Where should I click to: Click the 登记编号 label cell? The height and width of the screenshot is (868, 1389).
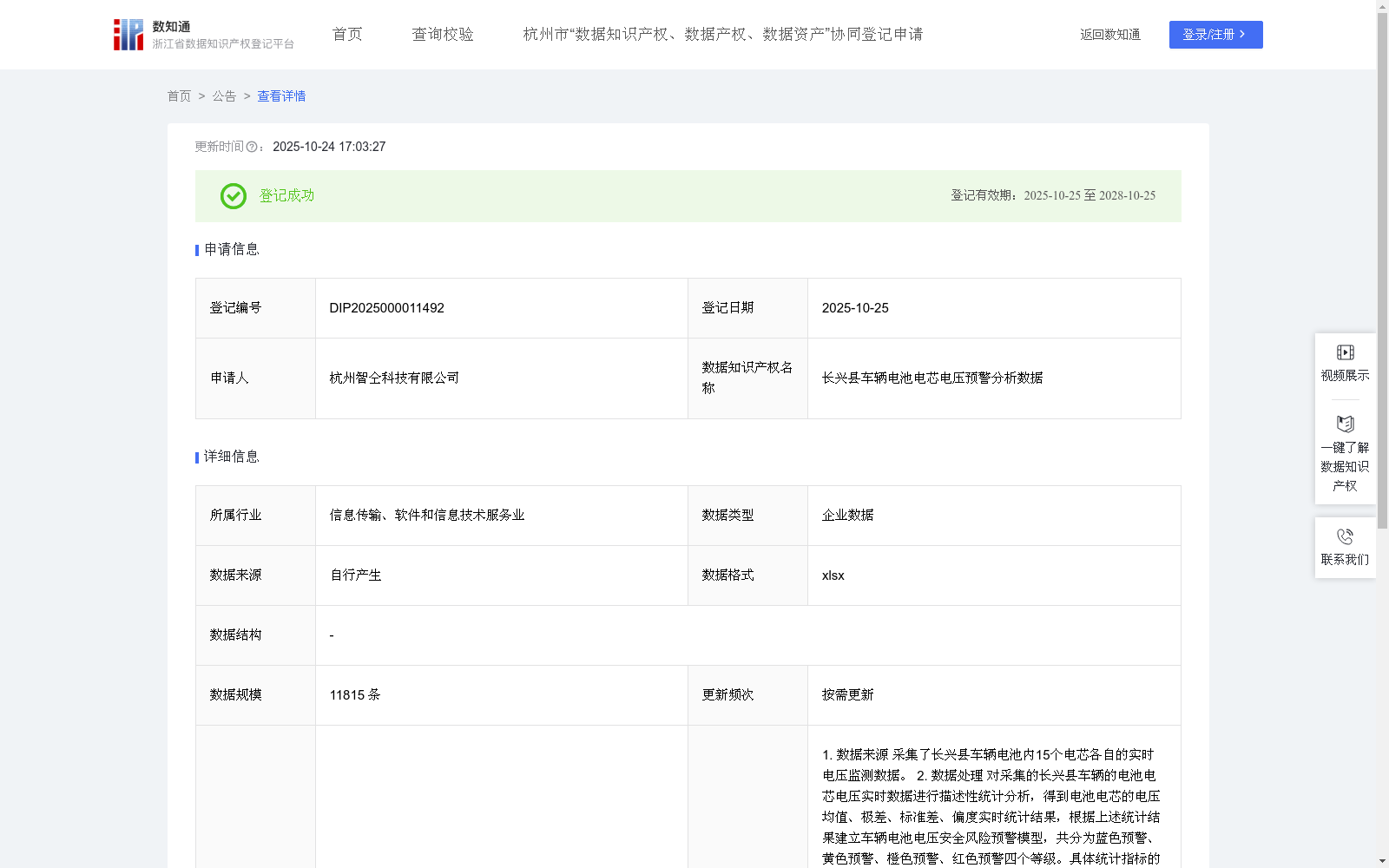click(x=255, y=308)
